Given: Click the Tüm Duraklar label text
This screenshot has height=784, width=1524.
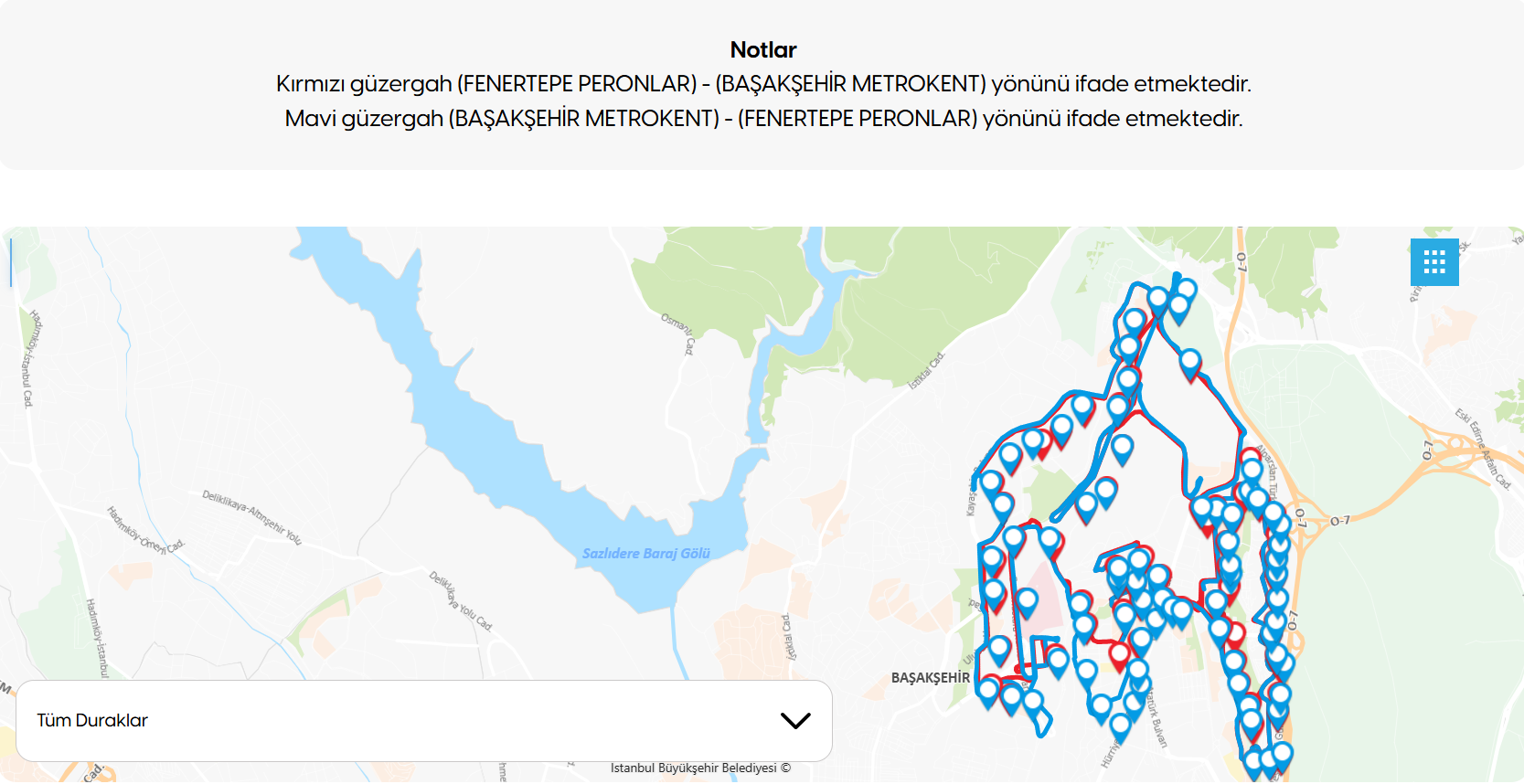Looking at the screenshot, I should (92, 720).
